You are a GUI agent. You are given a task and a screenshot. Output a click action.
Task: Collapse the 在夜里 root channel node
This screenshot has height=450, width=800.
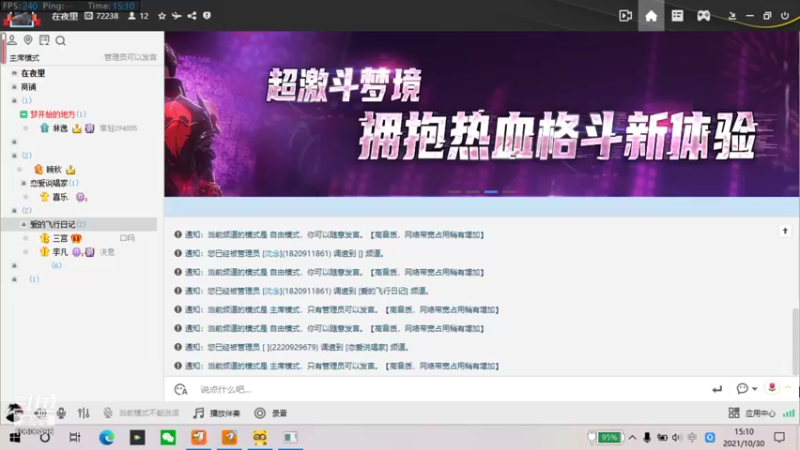click(x=14, y=73)
